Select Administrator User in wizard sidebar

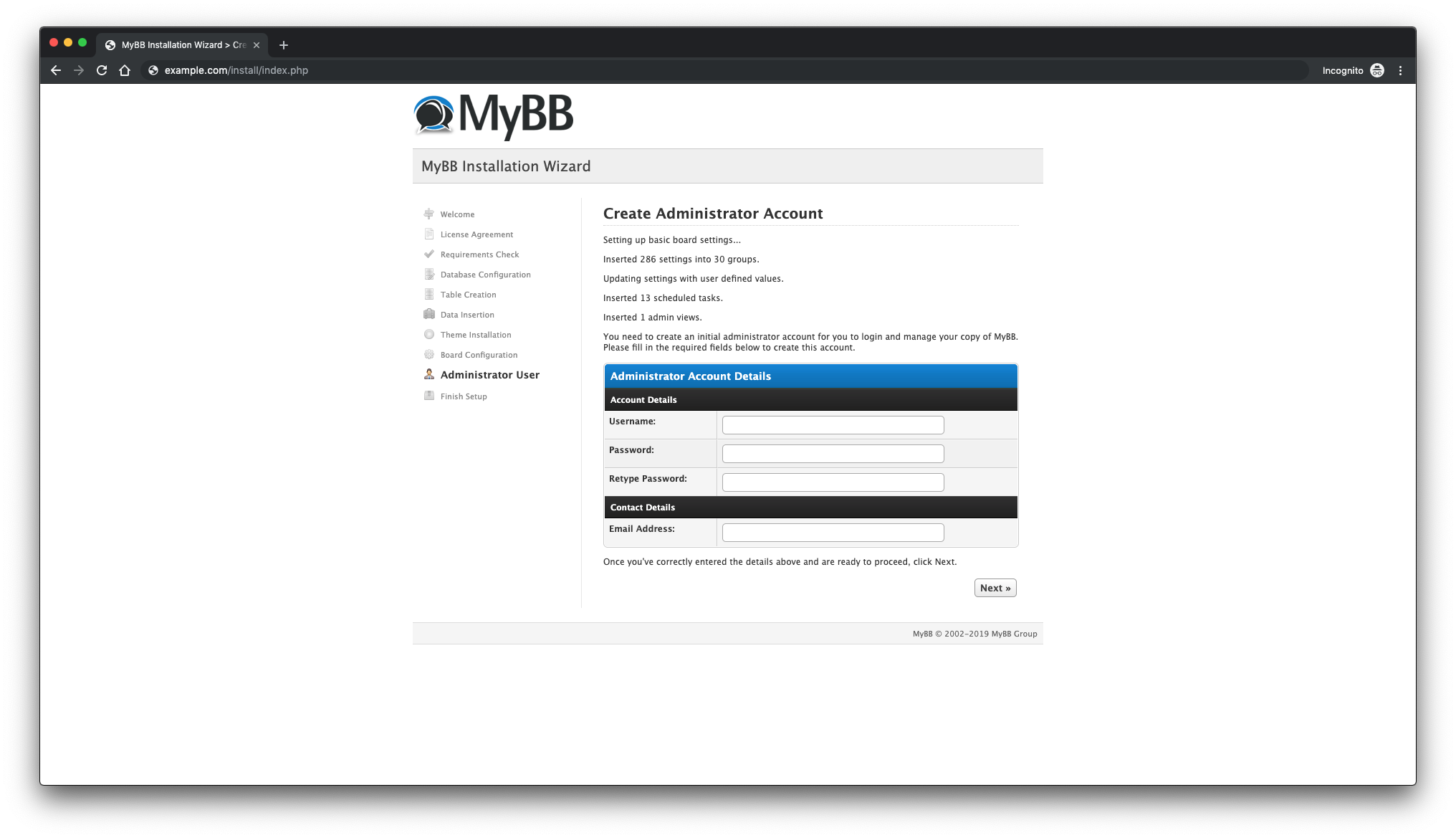[490, 374]
